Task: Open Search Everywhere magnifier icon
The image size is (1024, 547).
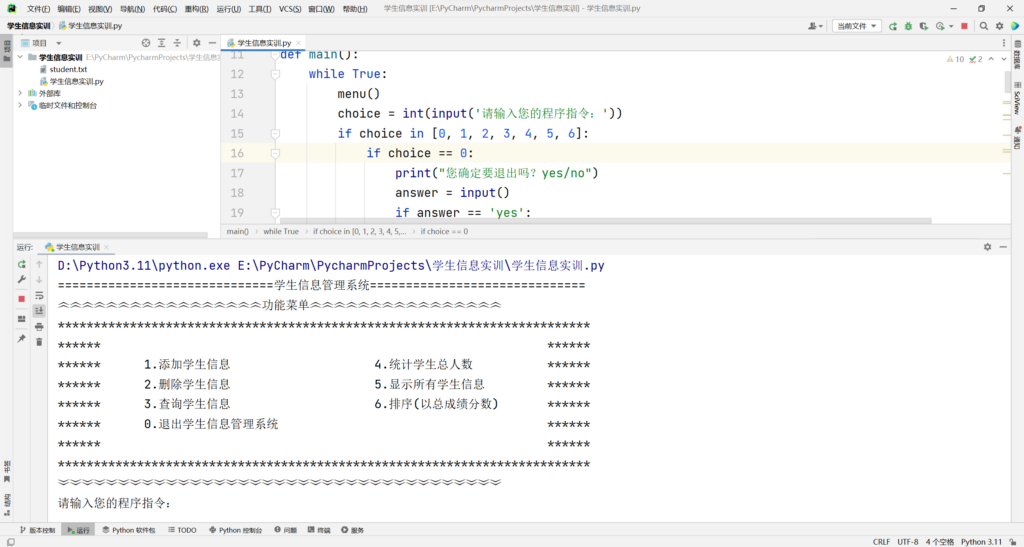Action: coord(984,26)
